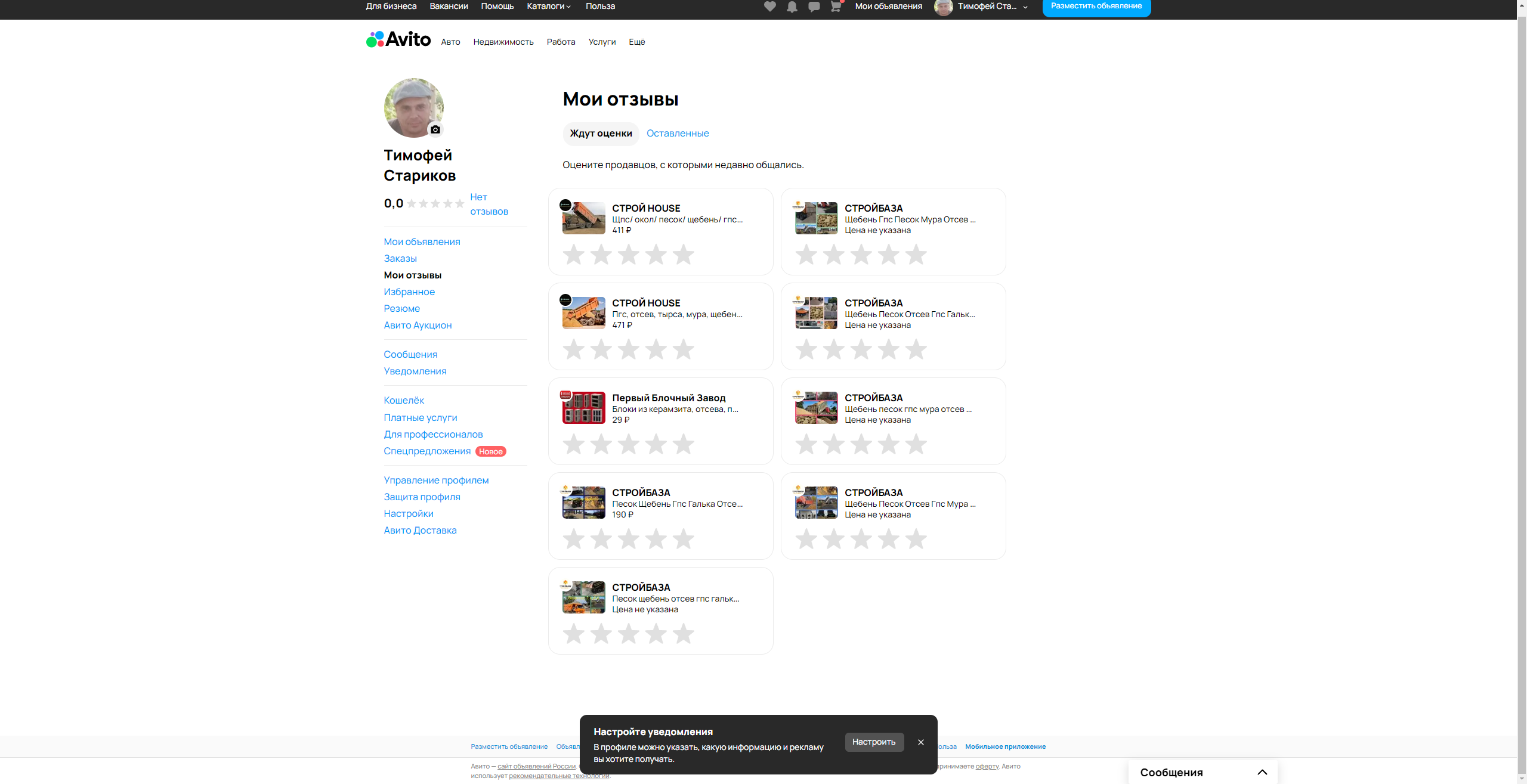Open the shopping cart icon

pyautogui.click(x=836, y=7)
